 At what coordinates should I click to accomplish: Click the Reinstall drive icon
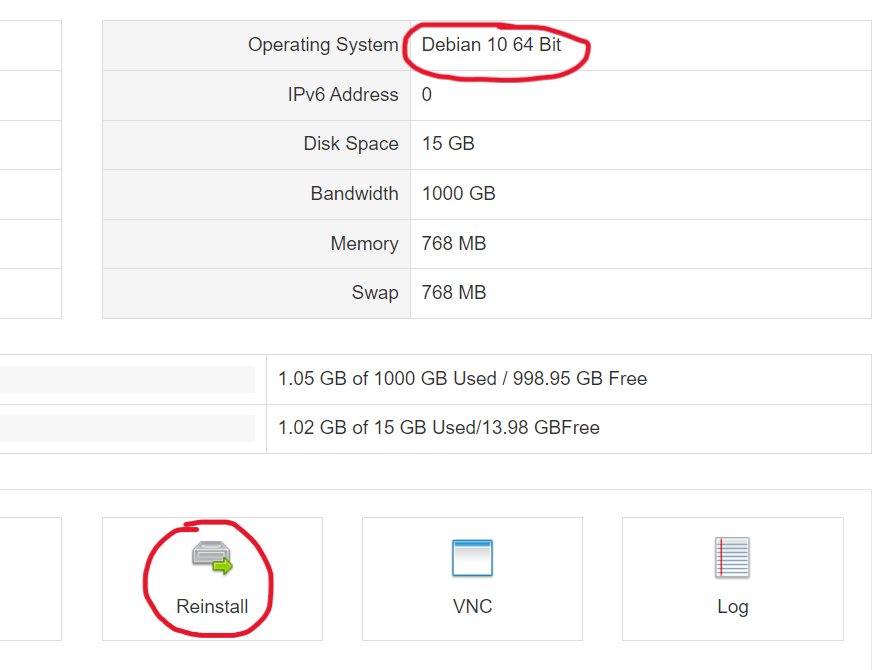tap(212, 558)
